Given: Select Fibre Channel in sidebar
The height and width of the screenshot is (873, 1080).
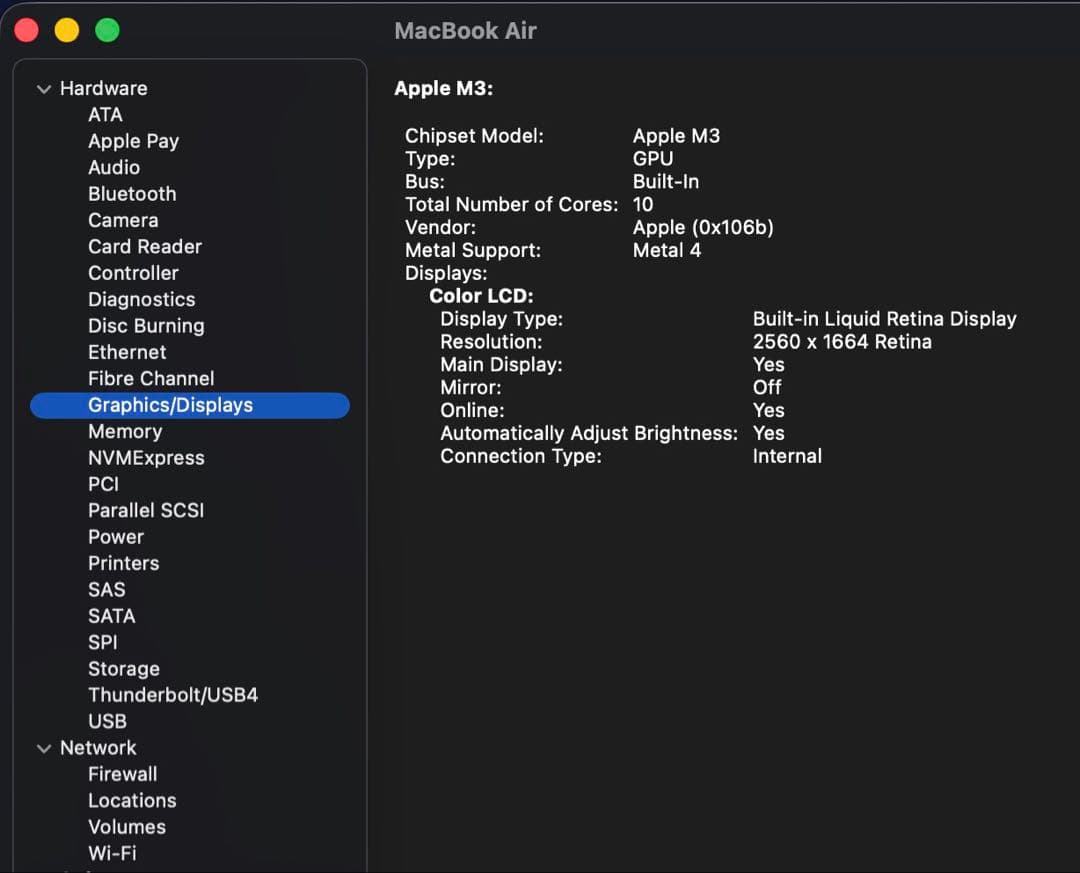Looking at the screenshot, I should (x=151, y=378).
